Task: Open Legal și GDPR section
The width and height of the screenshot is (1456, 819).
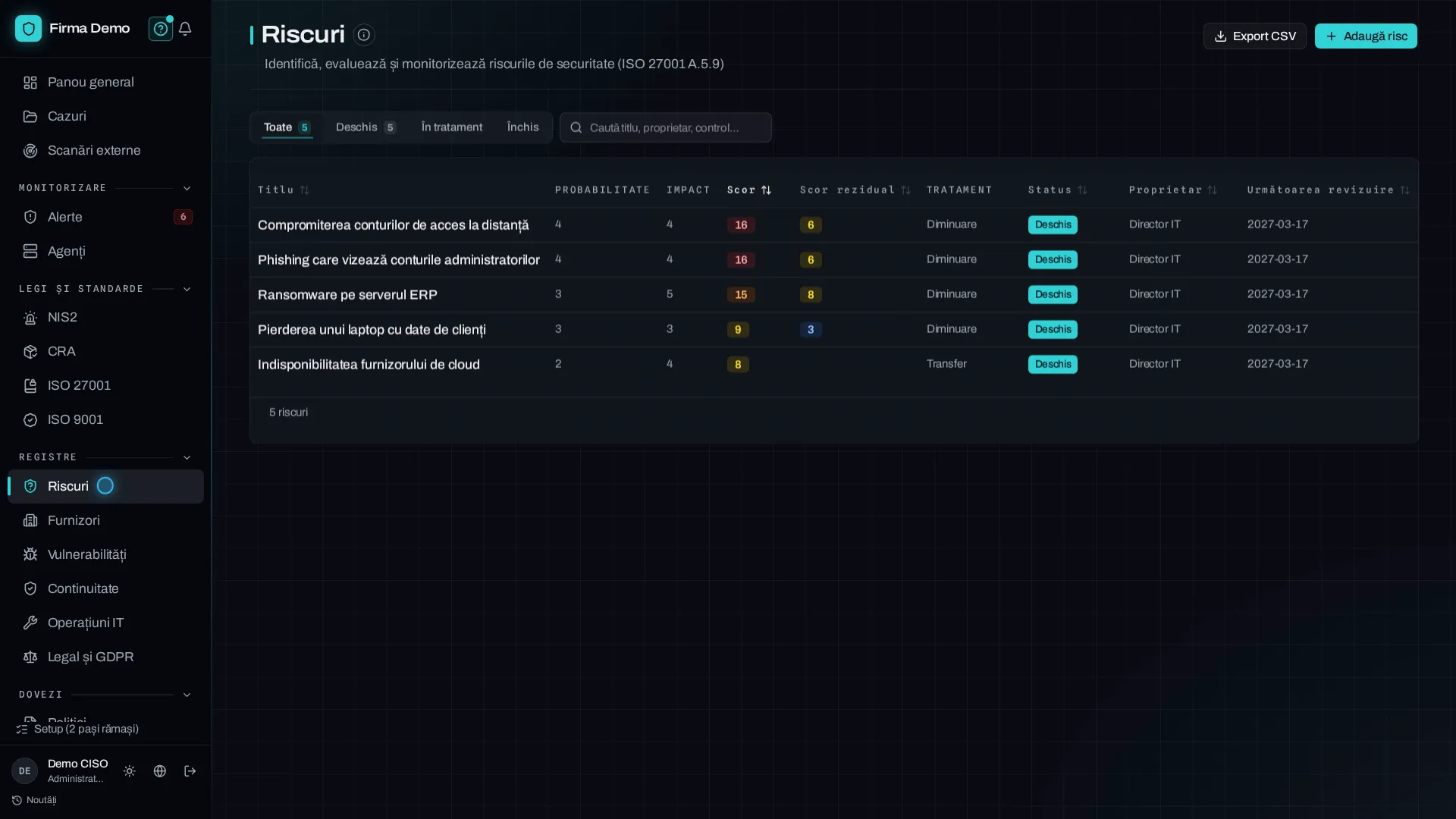Action: pos(105,657)
